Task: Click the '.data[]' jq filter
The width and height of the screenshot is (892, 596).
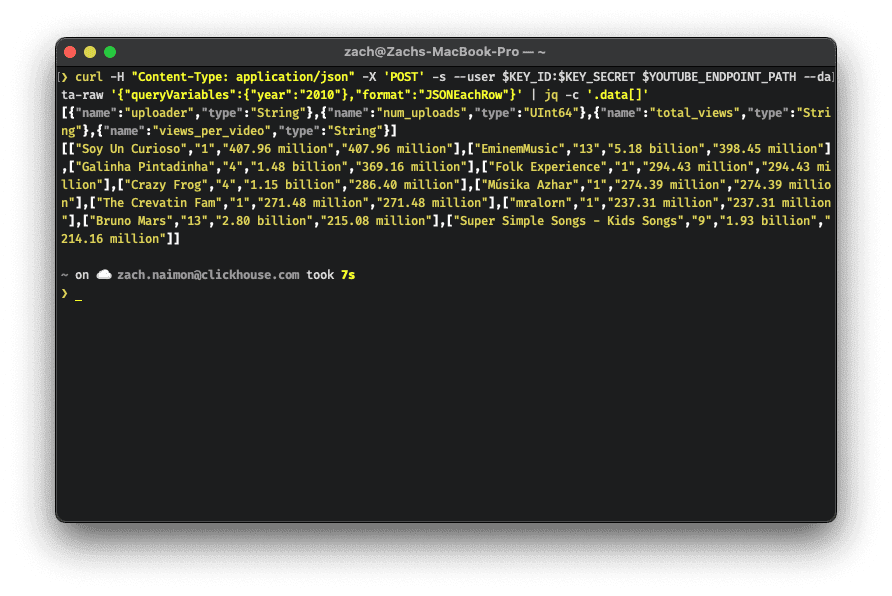Action: coord(617,95)
